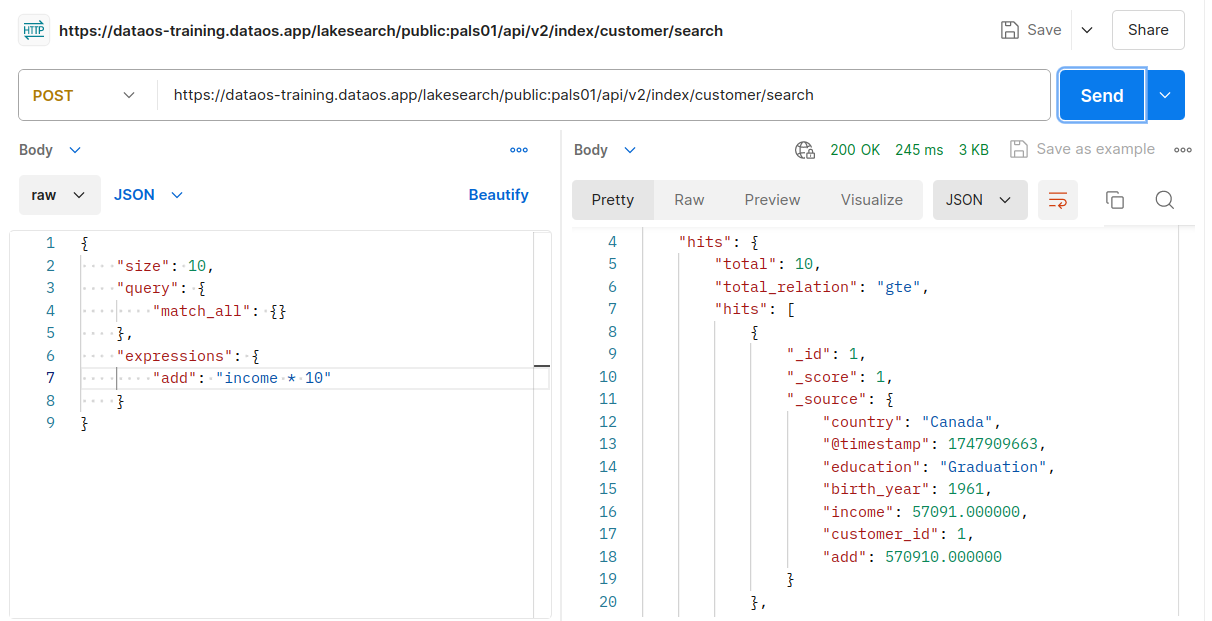Screen dimensions: 1212x621
Task: Open the Send button options arrow
Action: click(1165, 95)
